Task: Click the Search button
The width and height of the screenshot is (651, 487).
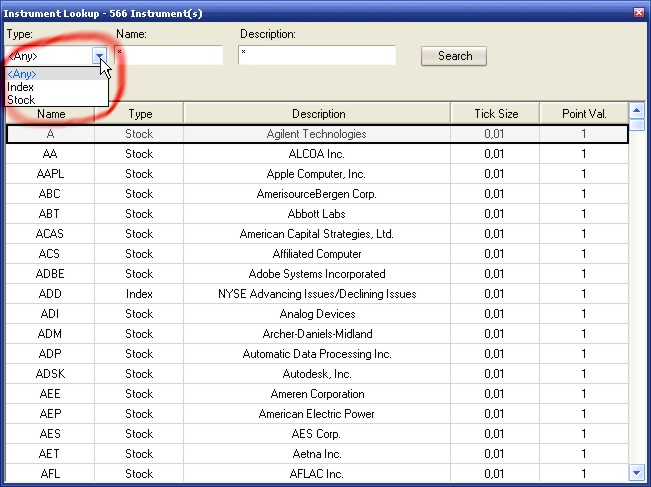Action: coord(454,56)
